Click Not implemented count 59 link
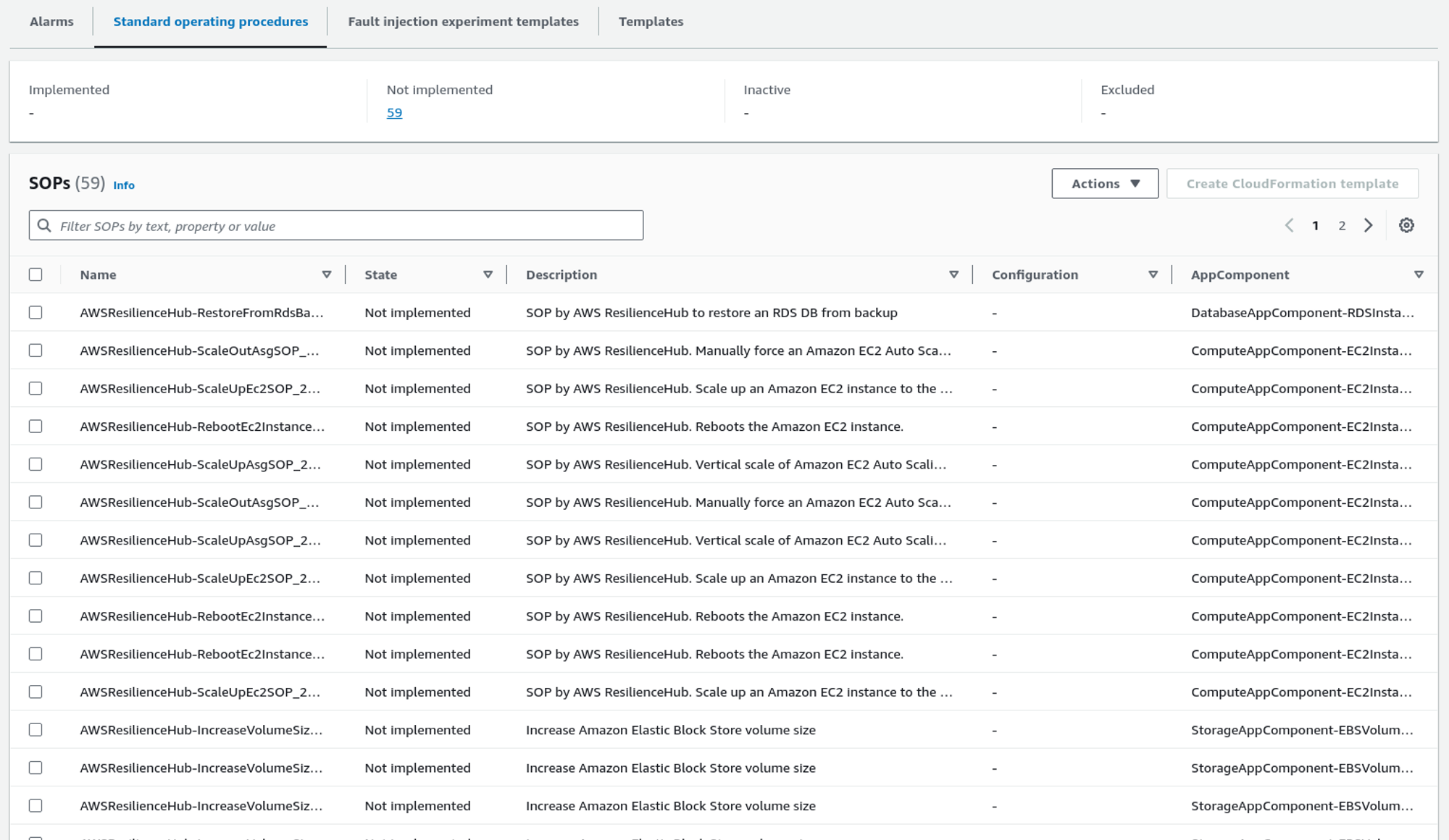Image resolution: width=1449 pixels, height=840 pixels. tap(394, 113)
